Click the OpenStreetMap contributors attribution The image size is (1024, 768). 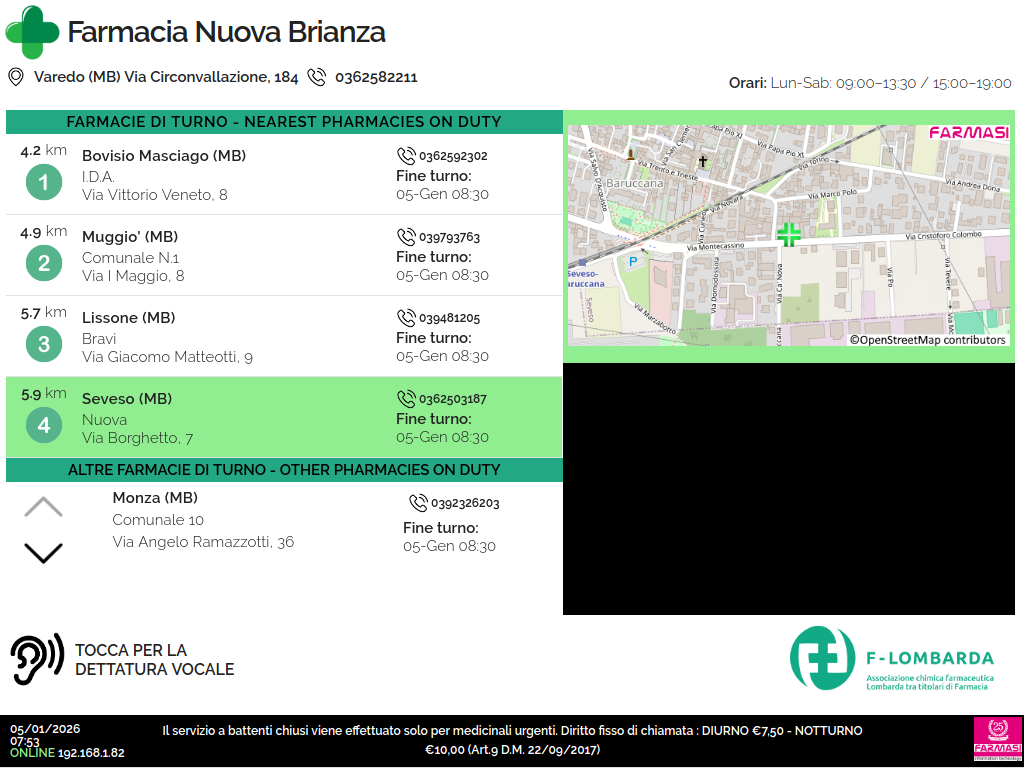(x=928, y=340)
